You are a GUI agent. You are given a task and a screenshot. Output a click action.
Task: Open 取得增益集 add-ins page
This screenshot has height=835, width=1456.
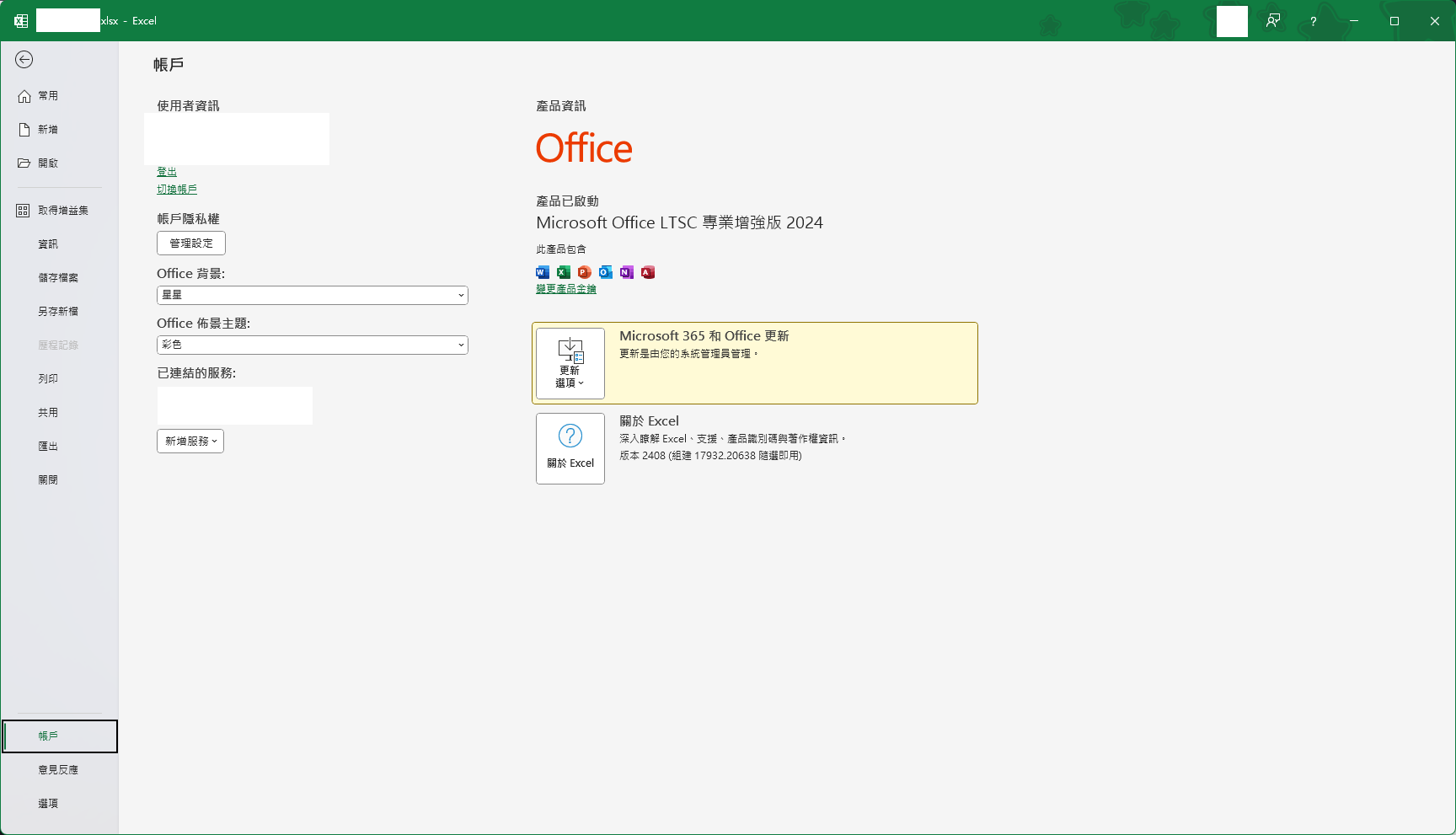tap(59, 211)
